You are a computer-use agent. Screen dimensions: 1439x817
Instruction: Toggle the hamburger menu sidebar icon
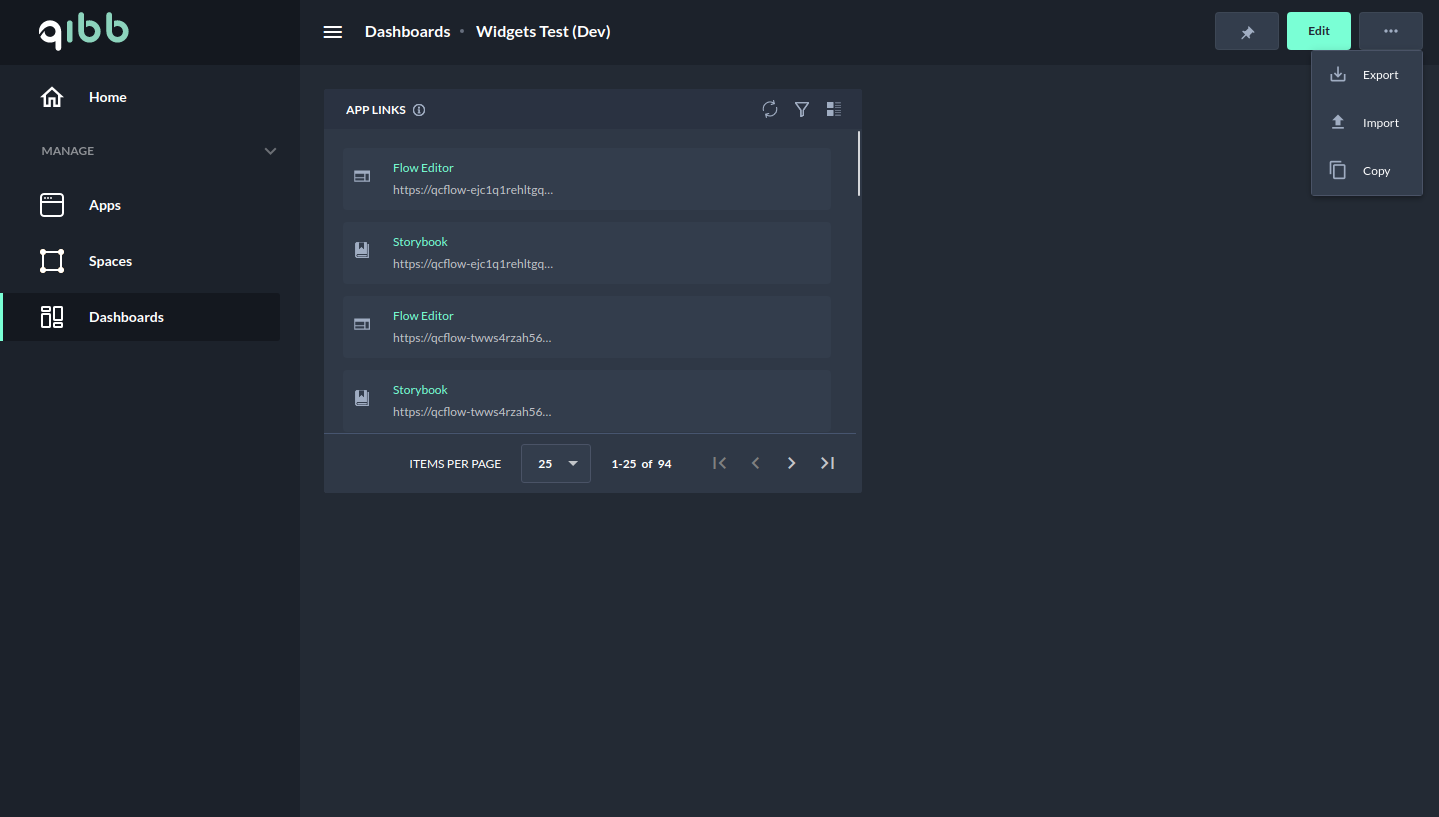(333, 32)
